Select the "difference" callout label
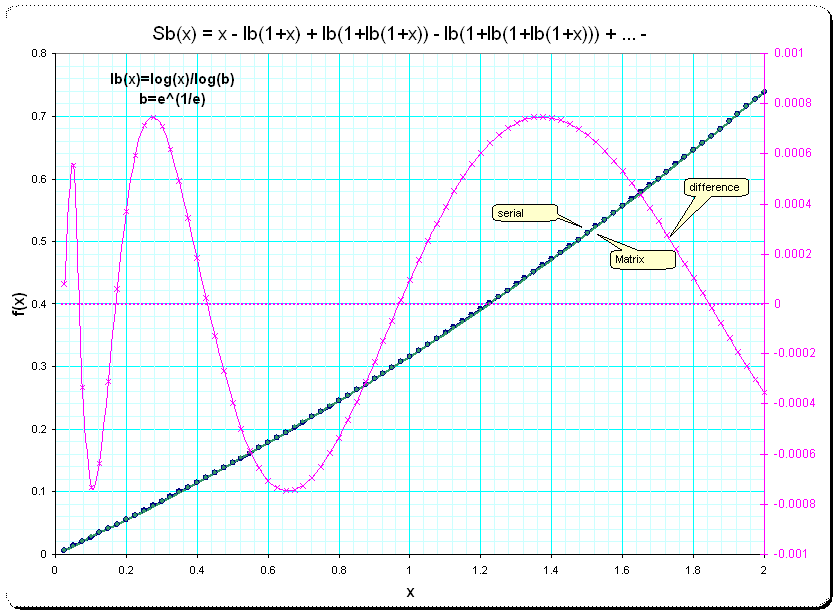 714,188
